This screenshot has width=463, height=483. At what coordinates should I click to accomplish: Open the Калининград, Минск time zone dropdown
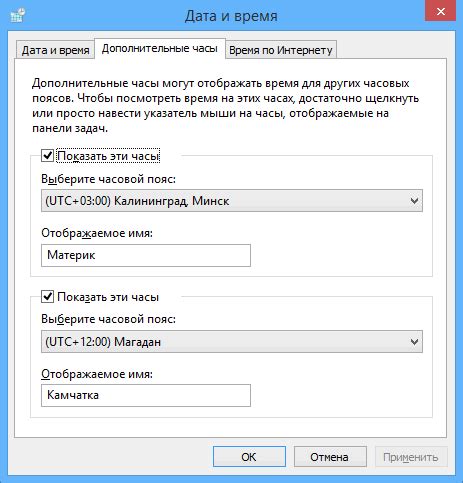pos(232,201)
